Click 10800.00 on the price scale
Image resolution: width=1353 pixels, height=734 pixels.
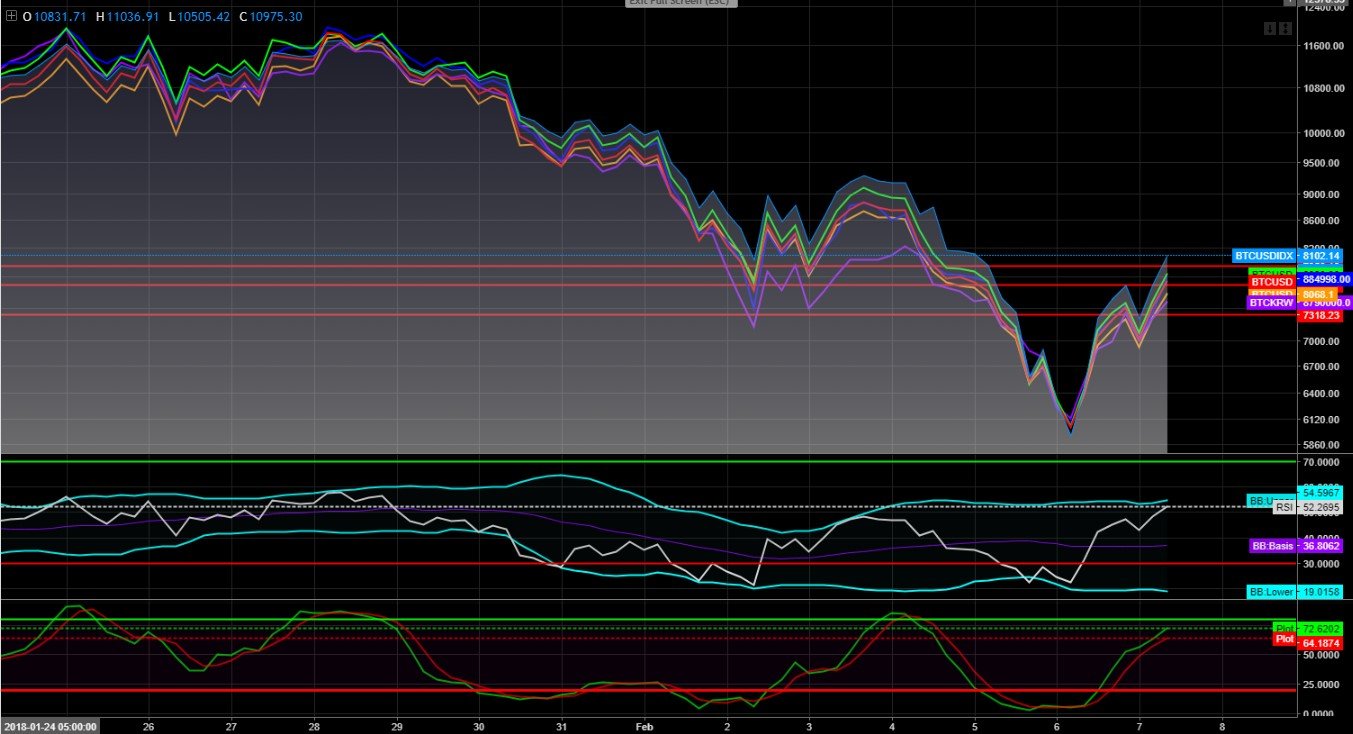(x=1324, y=88)
